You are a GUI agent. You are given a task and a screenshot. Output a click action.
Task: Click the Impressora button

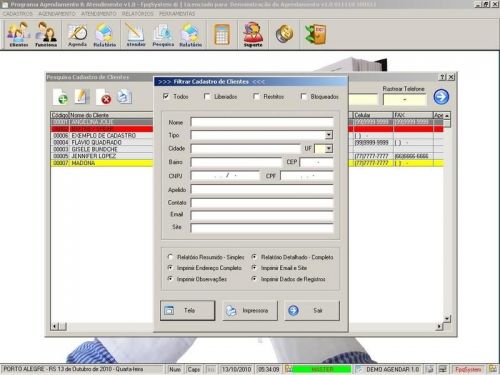250,311
